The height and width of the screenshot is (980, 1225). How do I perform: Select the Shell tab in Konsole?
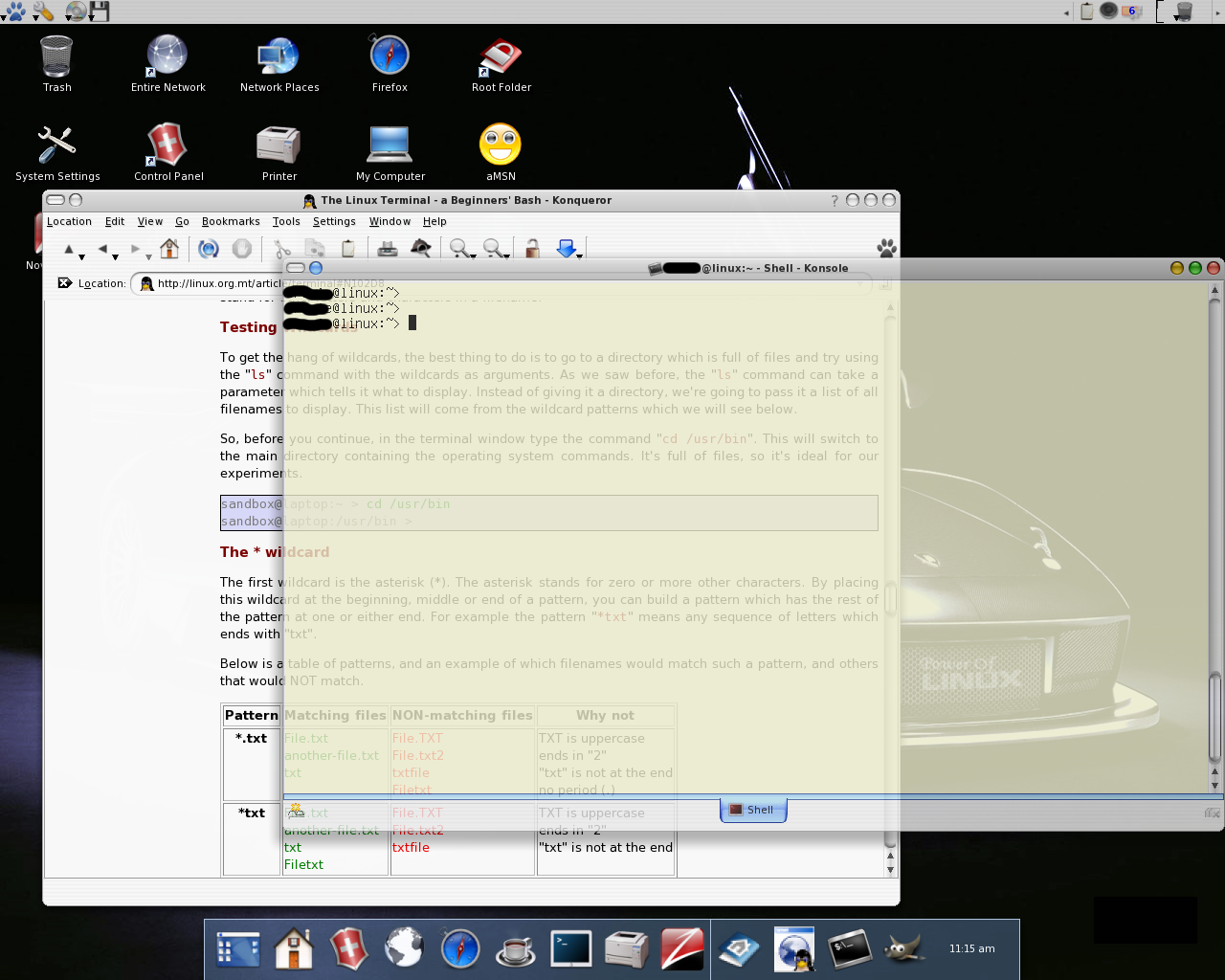tap(753, 810)
